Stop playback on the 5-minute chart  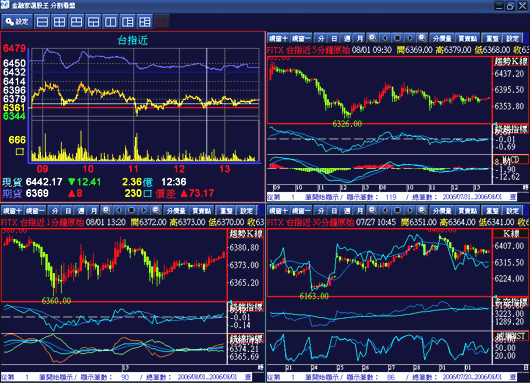click(x=398, y=38)
